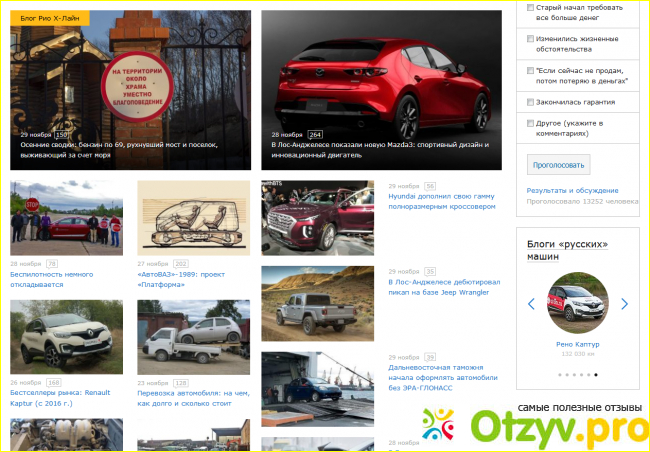Screen dimensions: 650x452
Task: Click the vehicle sketch drawing thumbnail
Action: click(x=194, y=218)
